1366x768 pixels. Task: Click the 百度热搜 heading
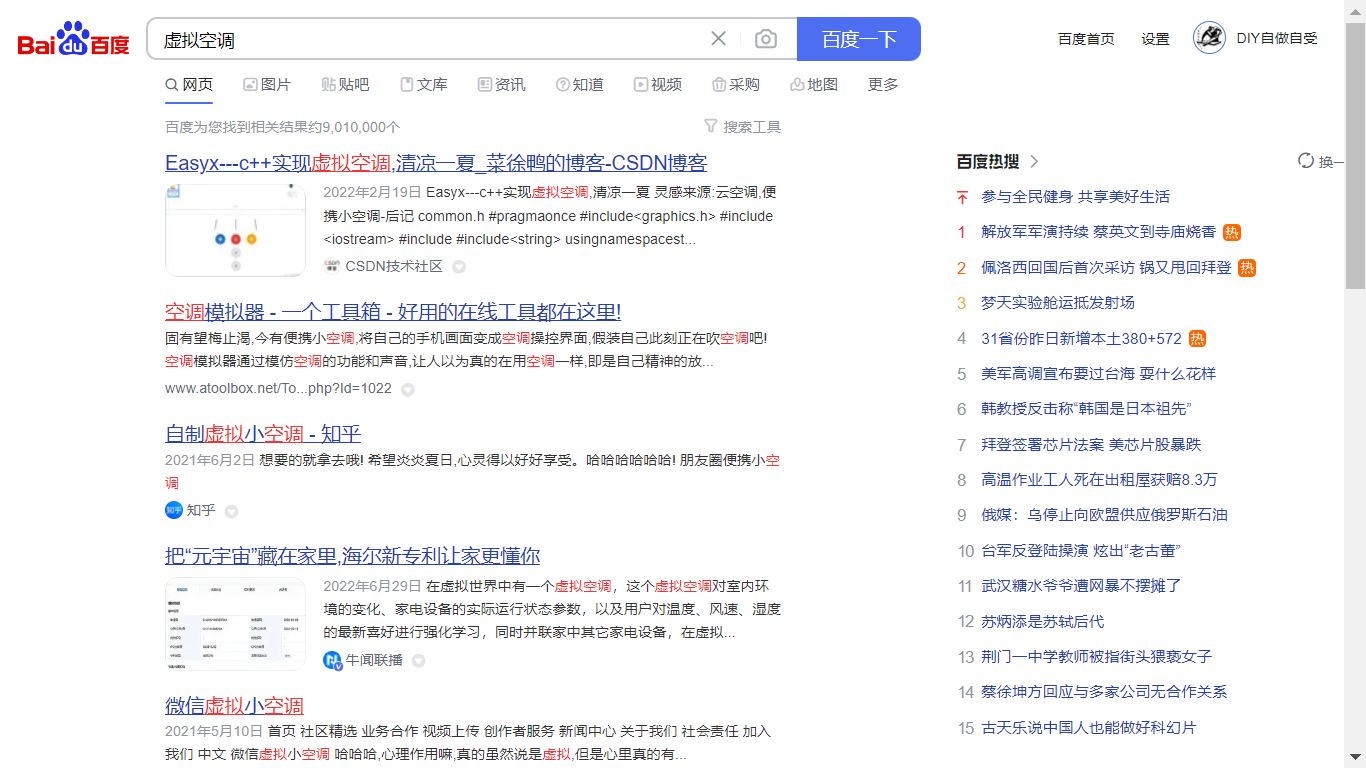point(988,161)
